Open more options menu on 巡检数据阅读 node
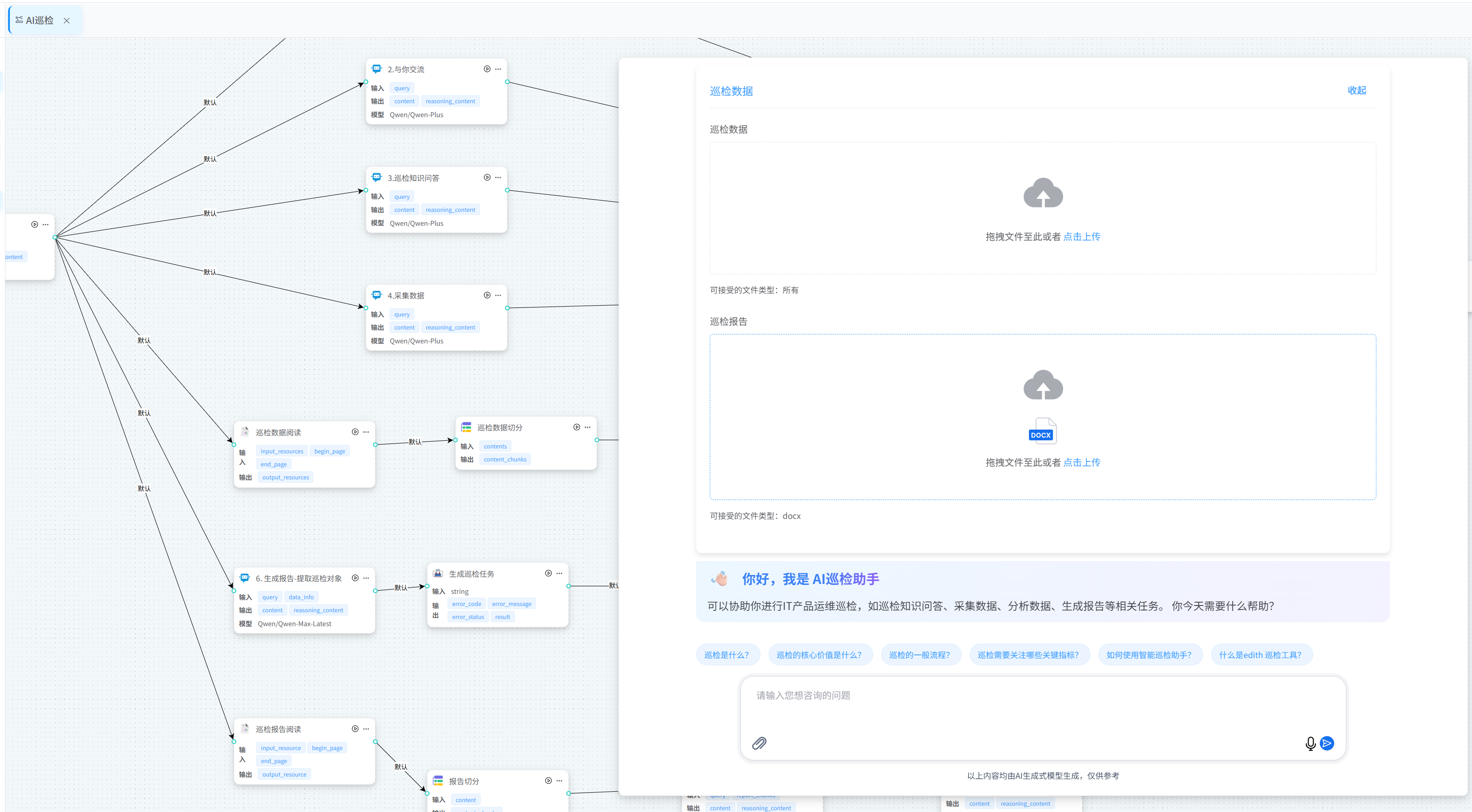The image size is (1472, 812). (366, 432)
